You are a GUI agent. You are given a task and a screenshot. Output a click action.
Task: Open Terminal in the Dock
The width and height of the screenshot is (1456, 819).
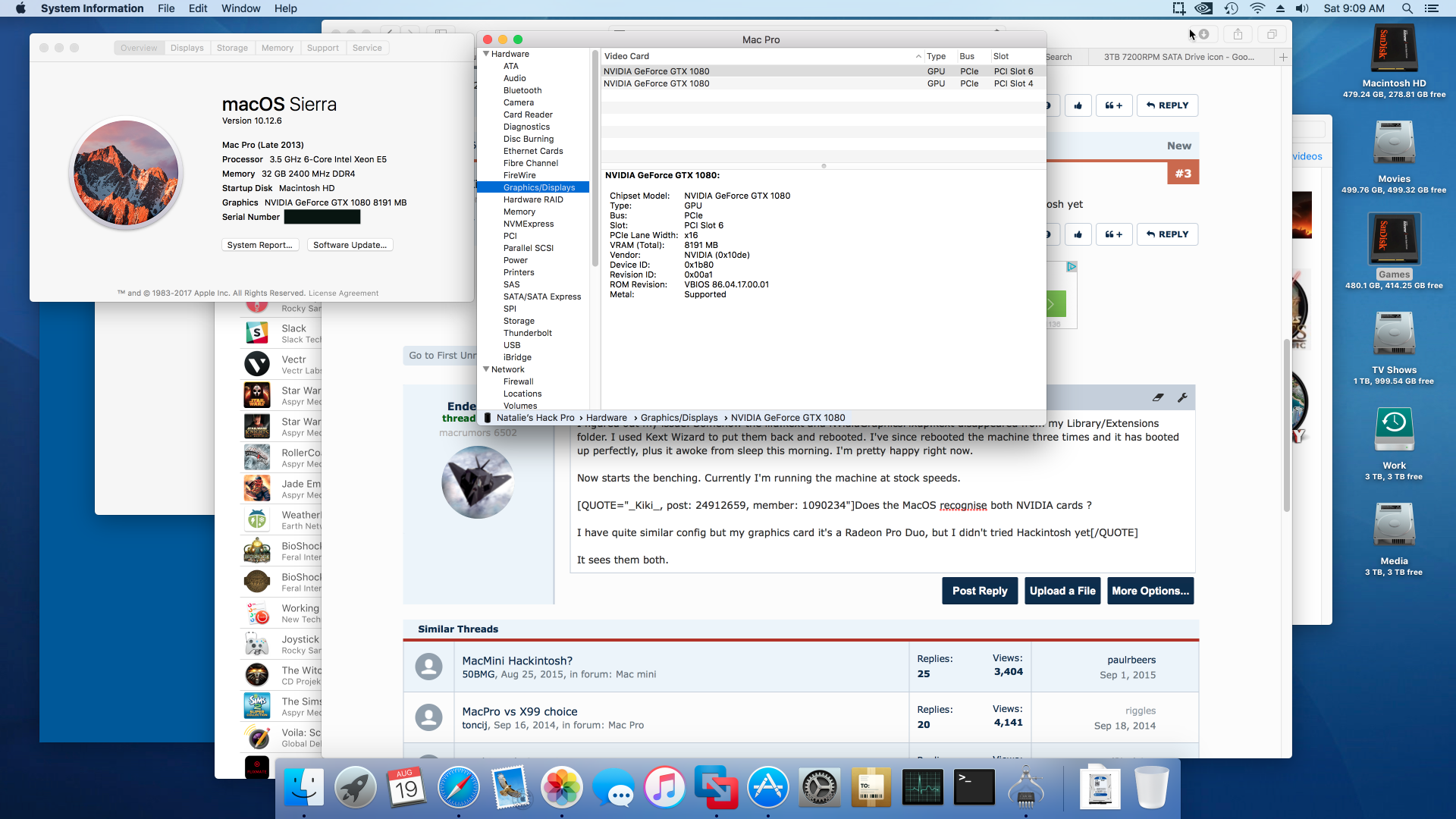tap(974, 787)
